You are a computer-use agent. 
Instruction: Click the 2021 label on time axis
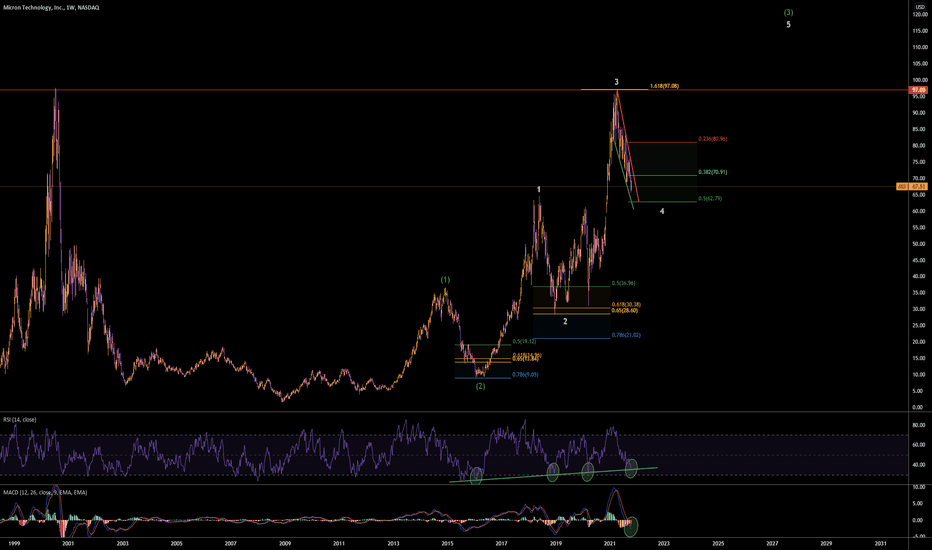pos(609,543)
